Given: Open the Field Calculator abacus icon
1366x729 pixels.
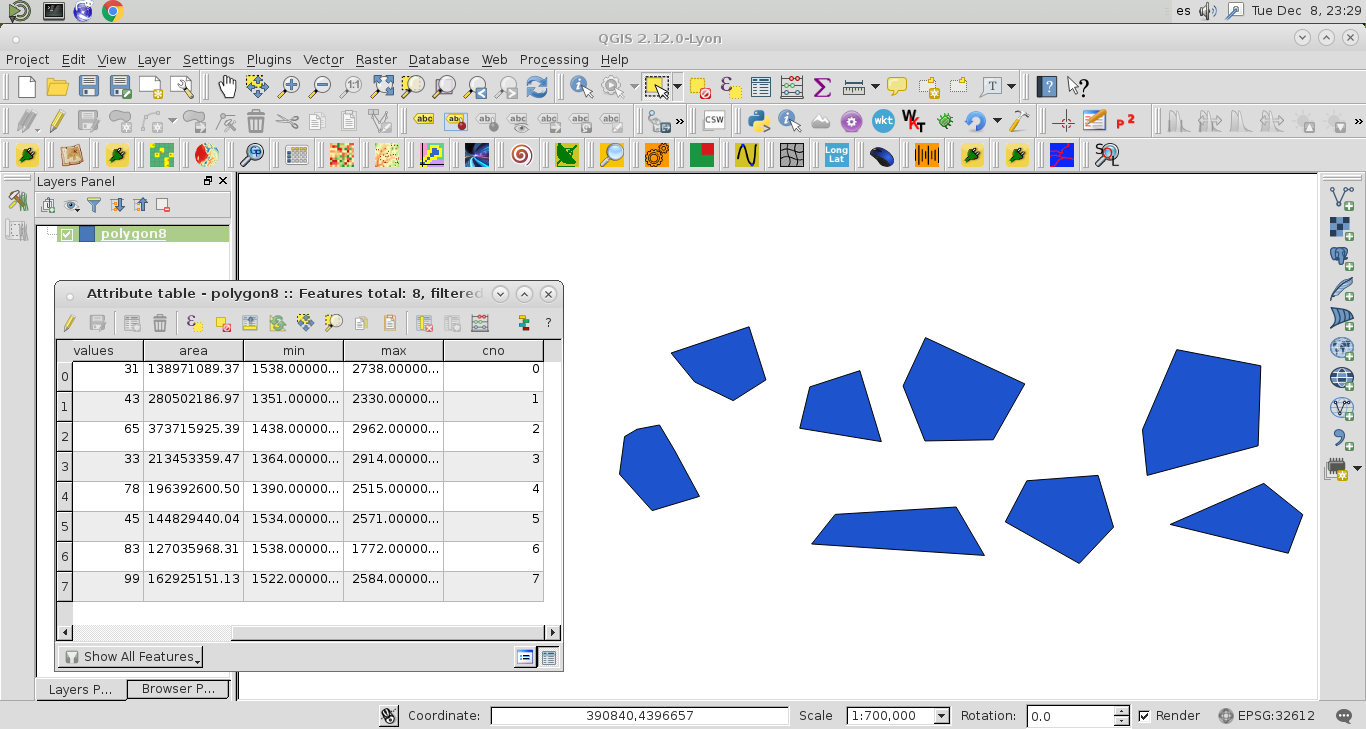Looking at the screenshot, I should tap(792, 87).
